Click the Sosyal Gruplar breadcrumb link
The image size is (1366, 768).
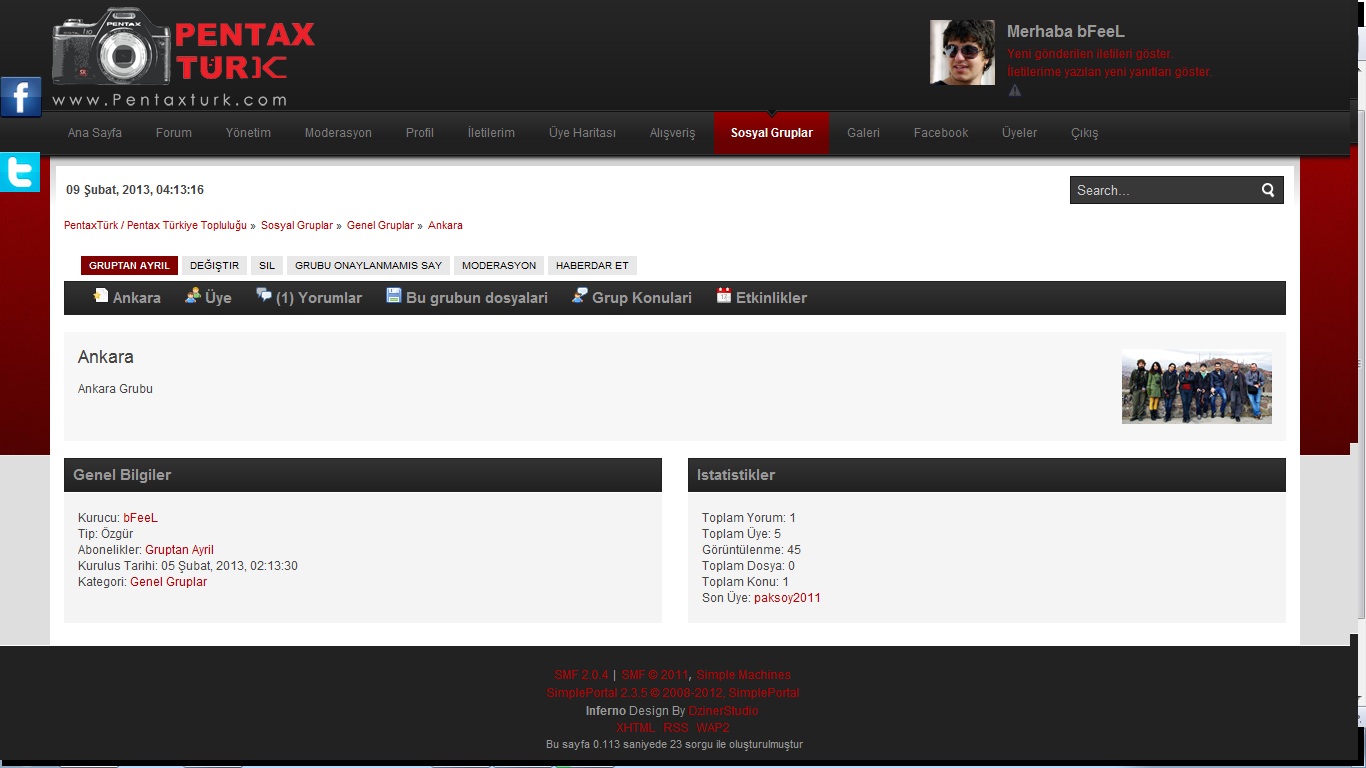(x=297, y=226)
